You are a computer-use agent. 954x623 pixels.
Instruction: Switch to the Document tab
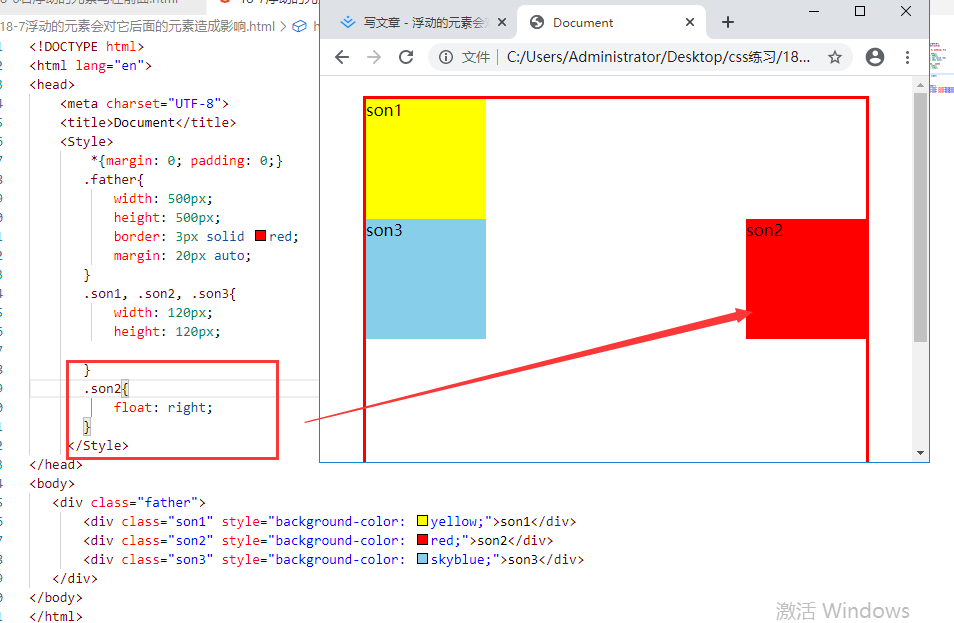[611, 23]
